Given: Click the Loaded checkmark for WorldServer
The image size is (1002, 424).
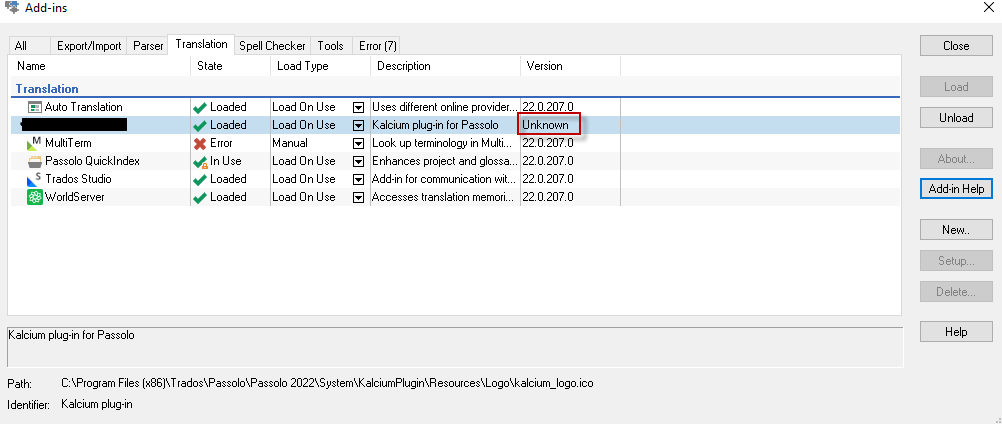Looking at the screenshot, I should [200, 197].
